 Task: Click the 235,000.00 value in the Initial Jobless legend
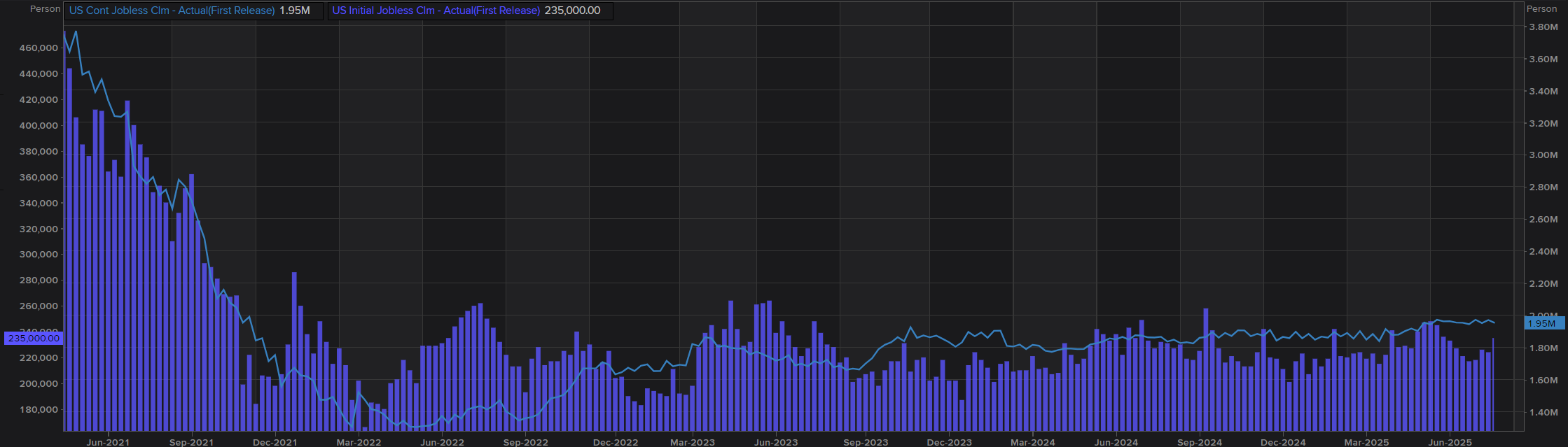(x=572, y=10)
